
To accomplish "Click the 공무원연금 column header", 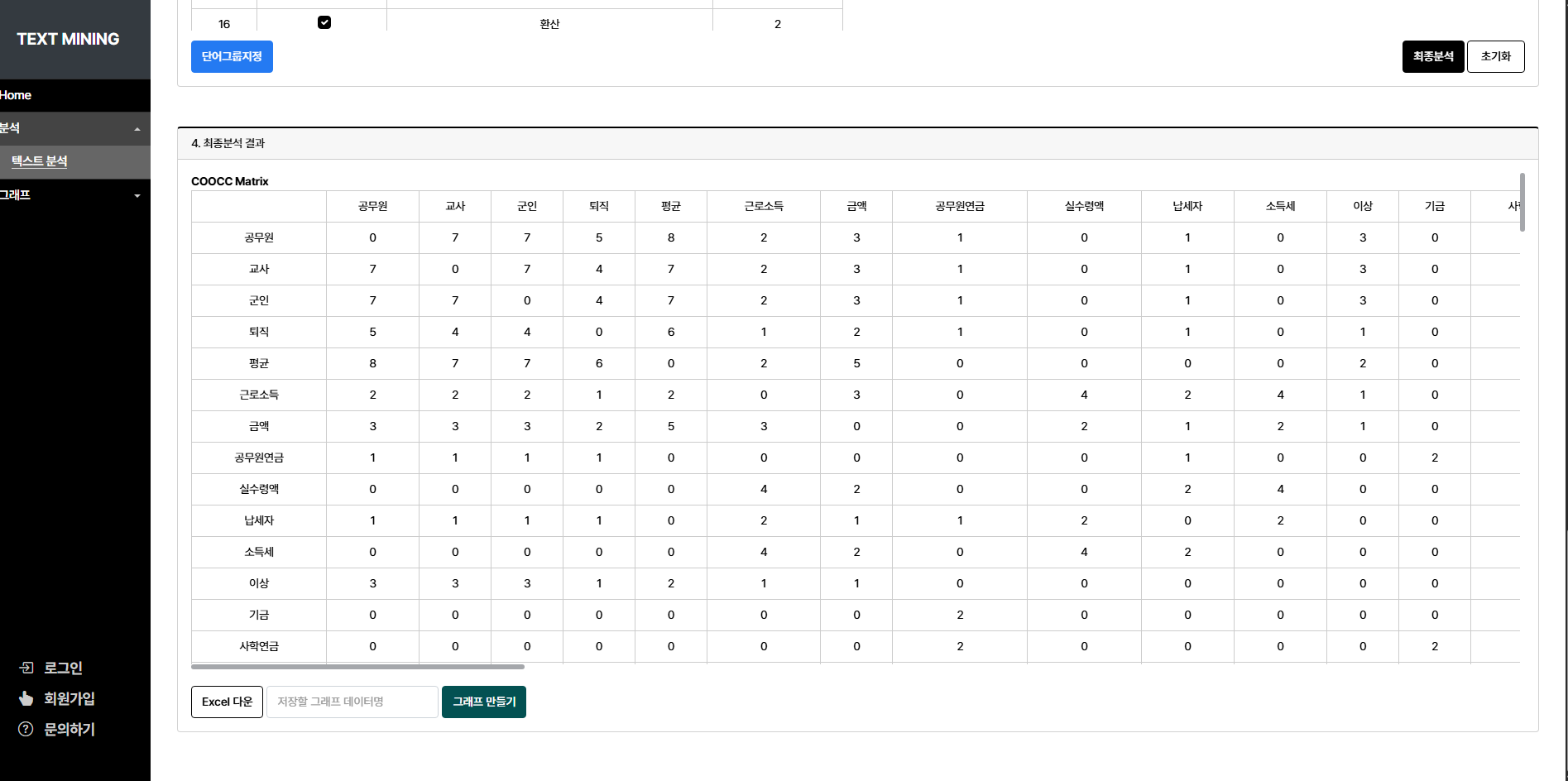I will (960, 206).
